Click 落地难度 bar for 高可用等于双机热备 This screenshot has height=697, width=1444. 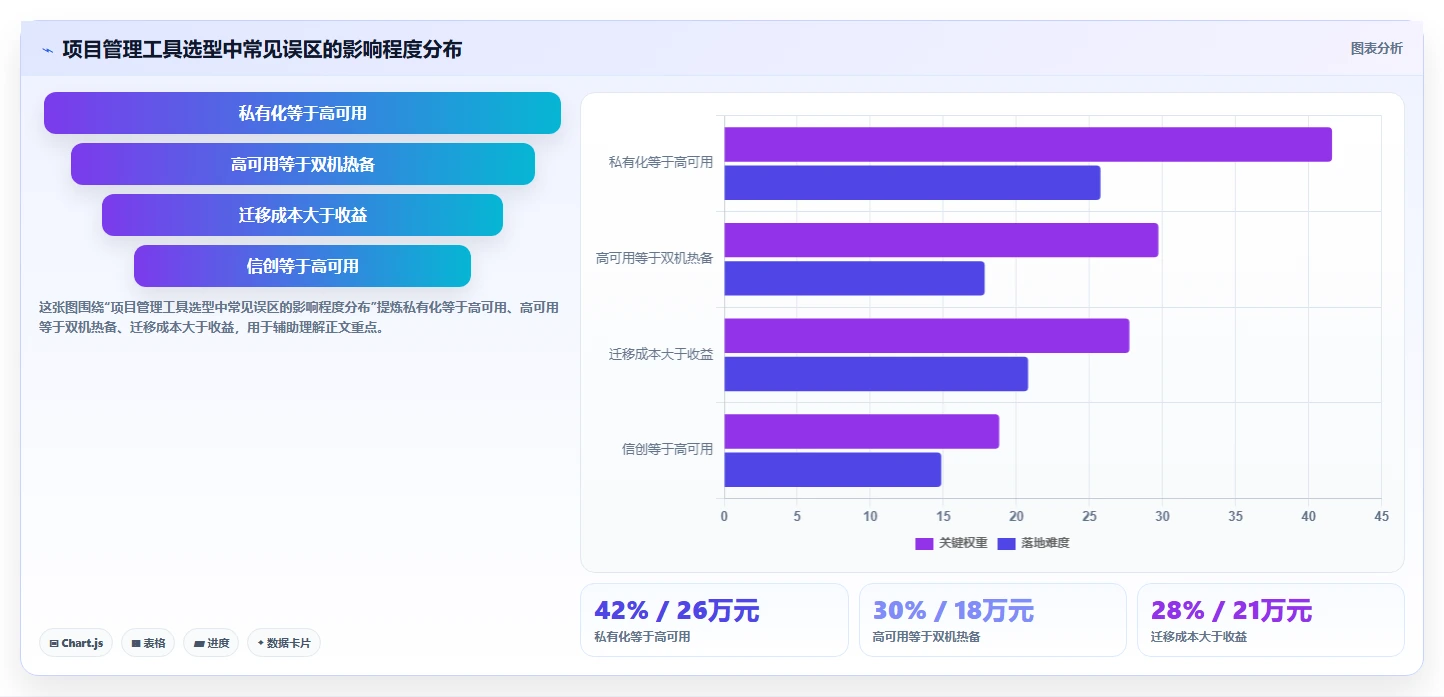tap(854, 278)
